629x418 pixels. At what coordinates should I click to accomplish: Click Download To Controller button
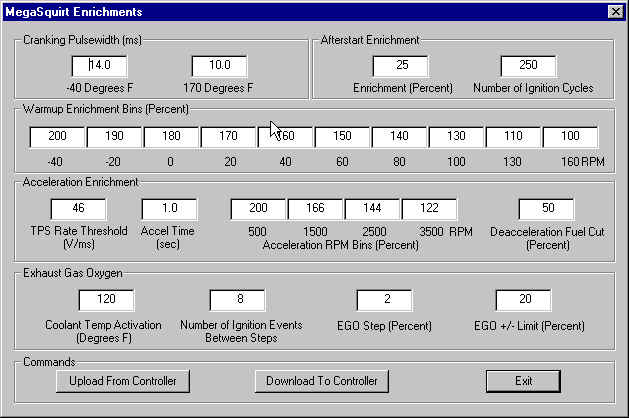322,381
